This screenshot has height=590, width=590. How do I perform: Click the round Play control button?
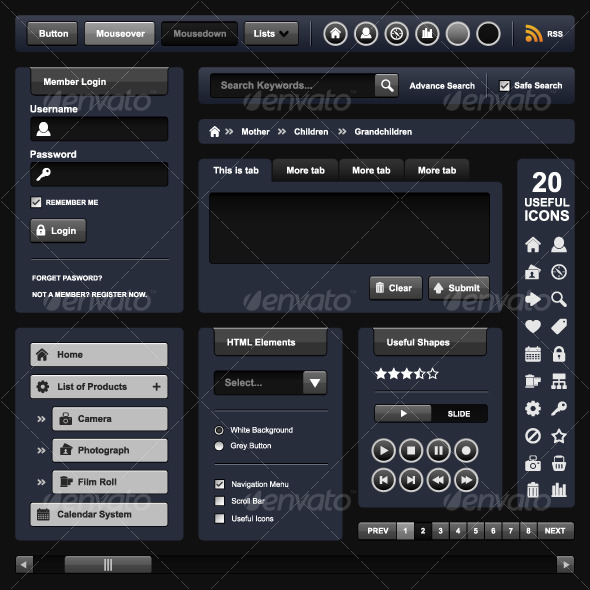pos(383,450)
